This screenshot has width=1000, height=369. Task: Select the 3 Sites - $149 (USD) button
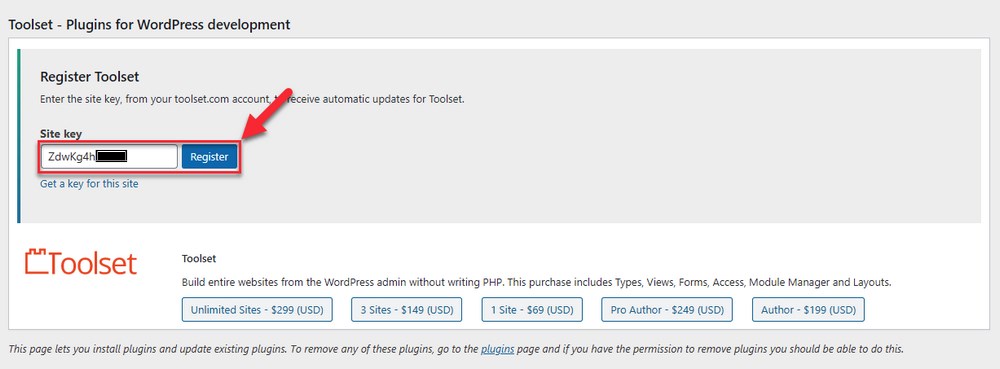pyautogui.click(x=407, y=310)
